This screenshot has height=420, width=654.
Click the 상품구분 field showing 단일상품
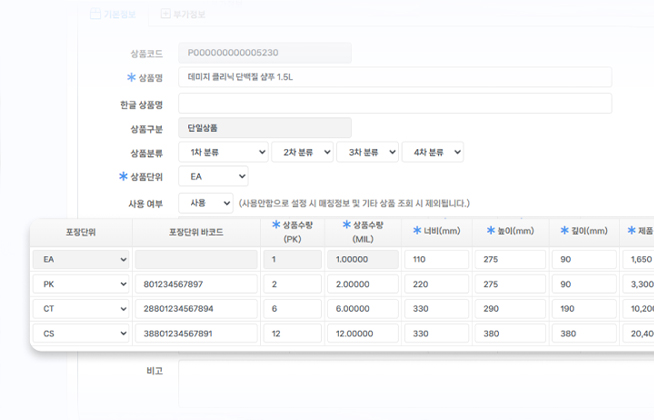click(265, 128)
